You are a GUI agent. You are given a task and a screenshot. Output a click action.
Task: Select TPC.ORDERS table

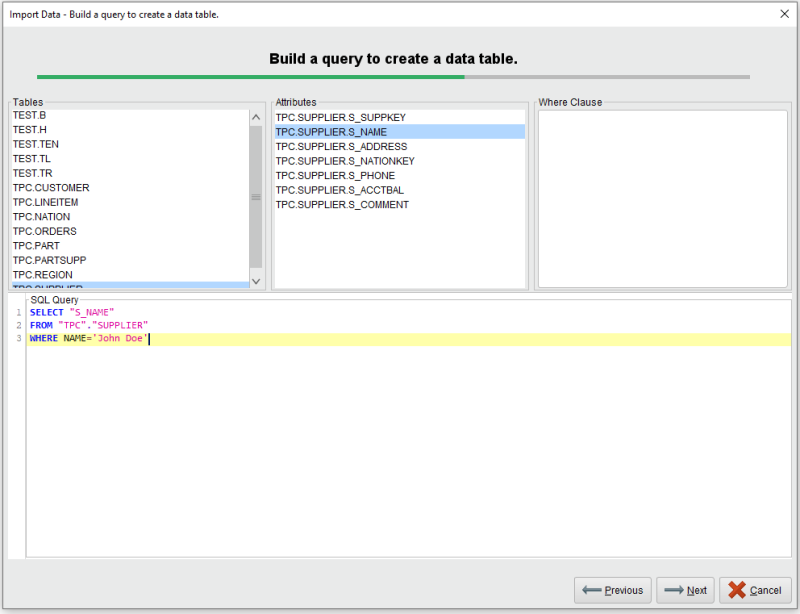pyautogui.click(x=131, y=231)
